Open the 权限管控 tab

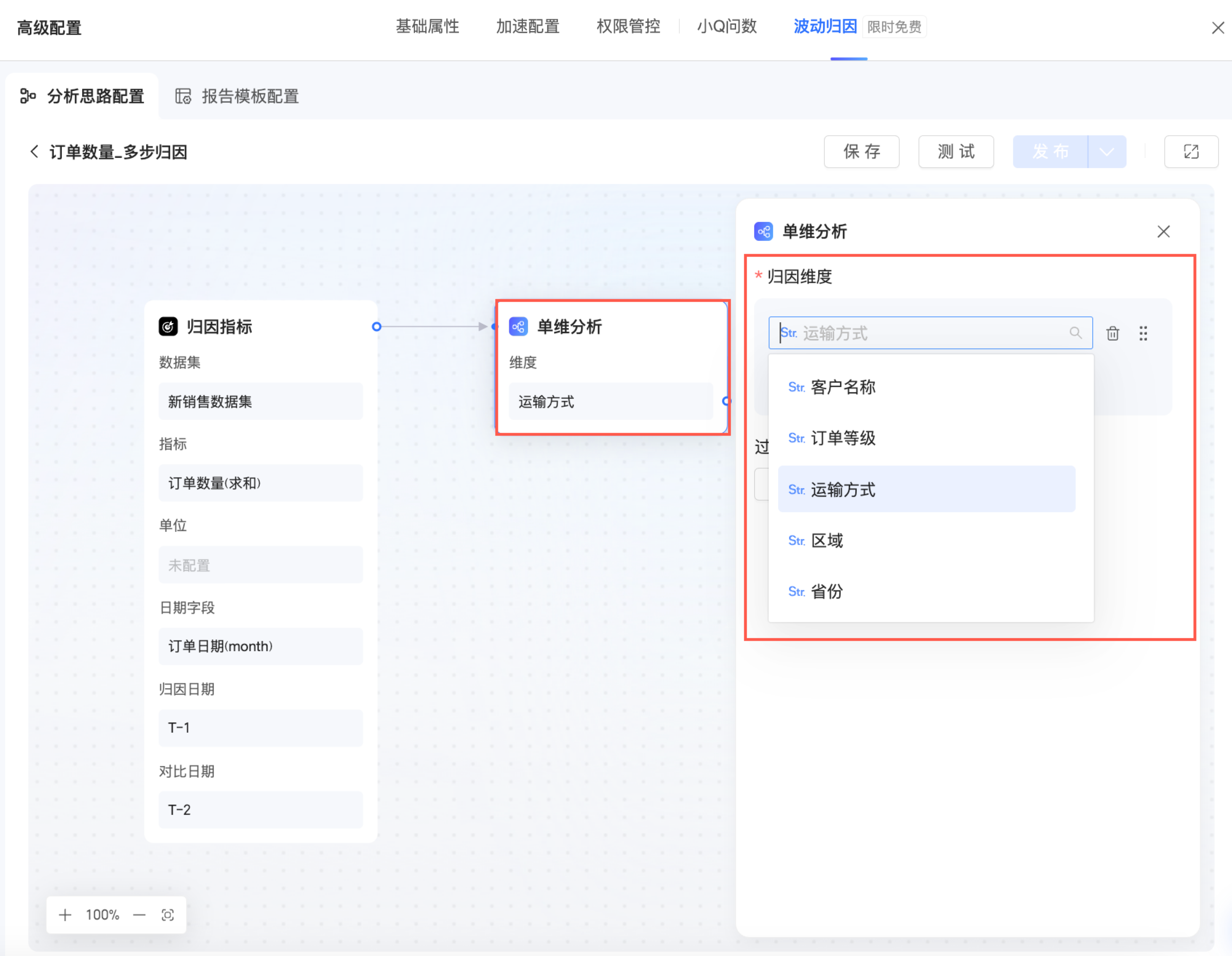(x=628, y=27)
